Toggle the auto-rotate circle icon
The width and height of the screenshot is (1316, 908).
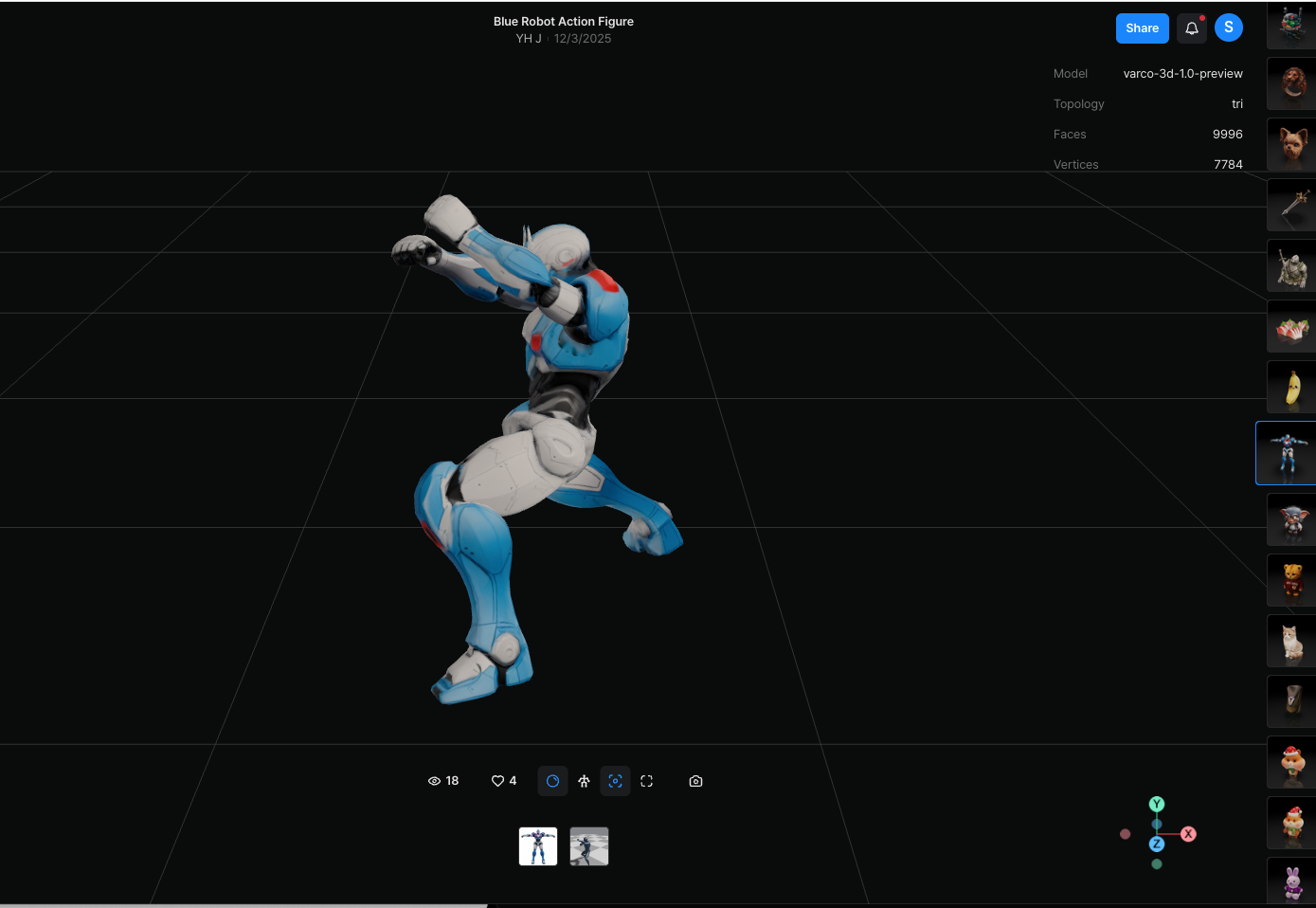tap(552, 781)
